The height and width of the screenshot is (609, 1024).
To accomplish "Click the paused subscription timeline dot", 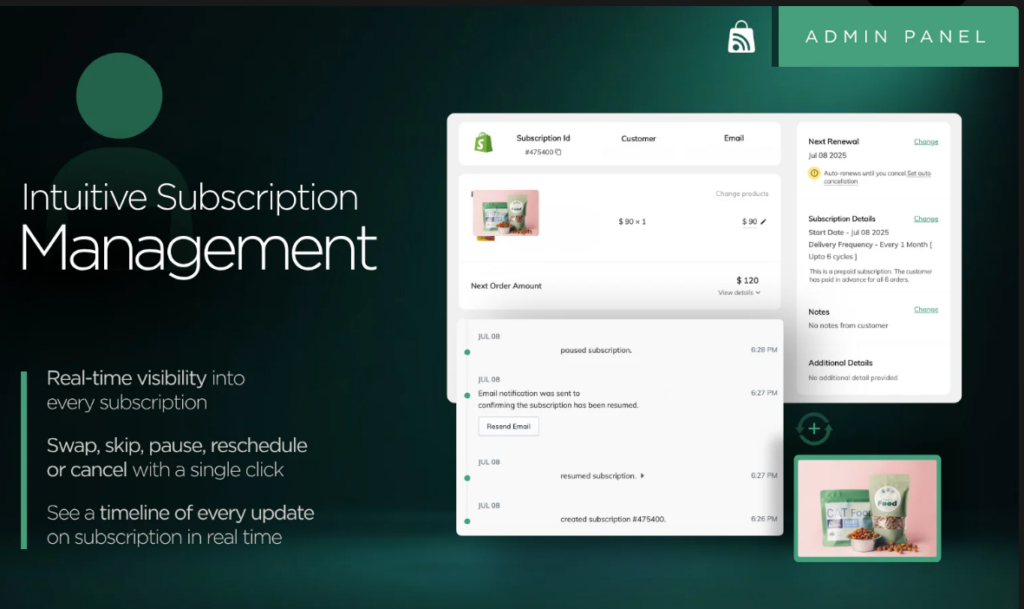I will 467,352.
